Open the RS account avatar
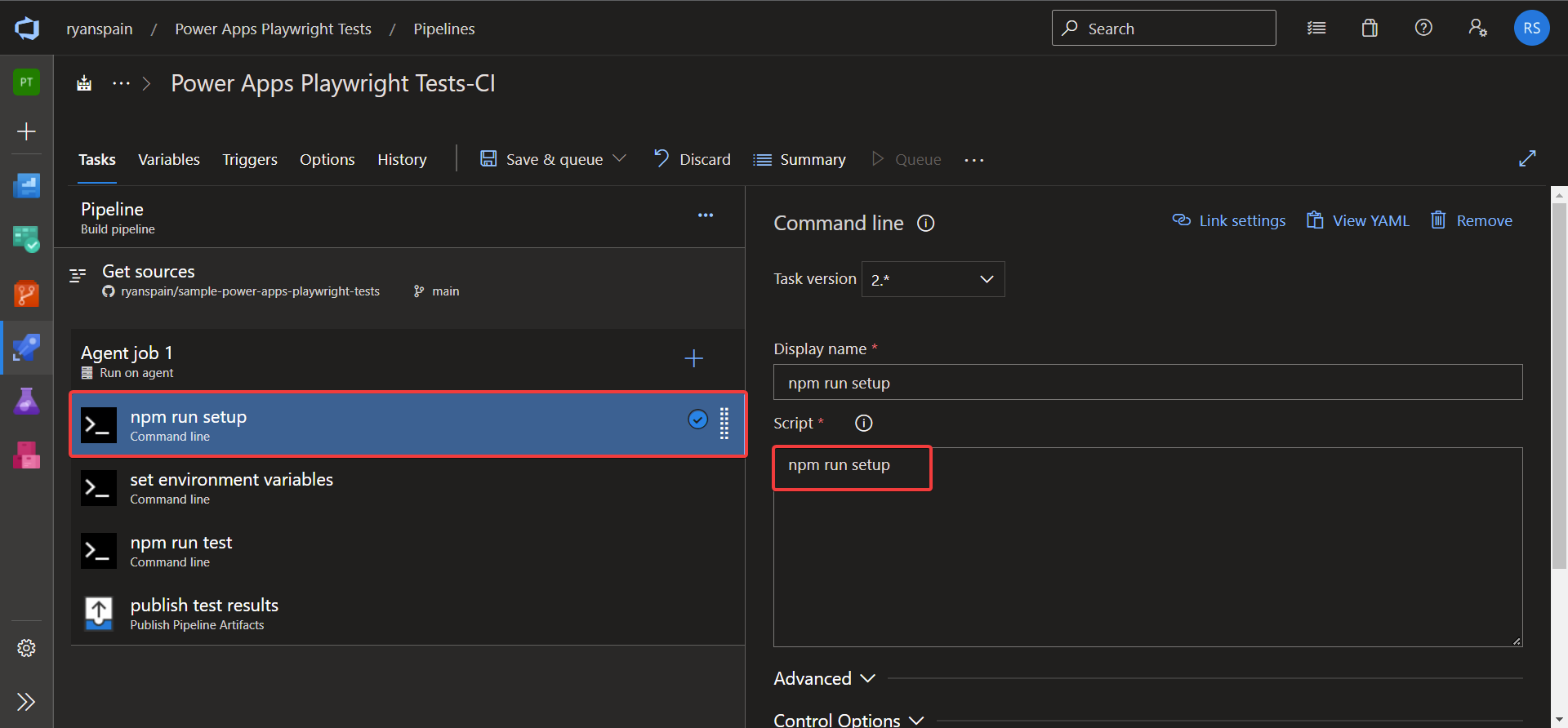This screenshot has height=728, width=1568. click(x=1531, y=28)
